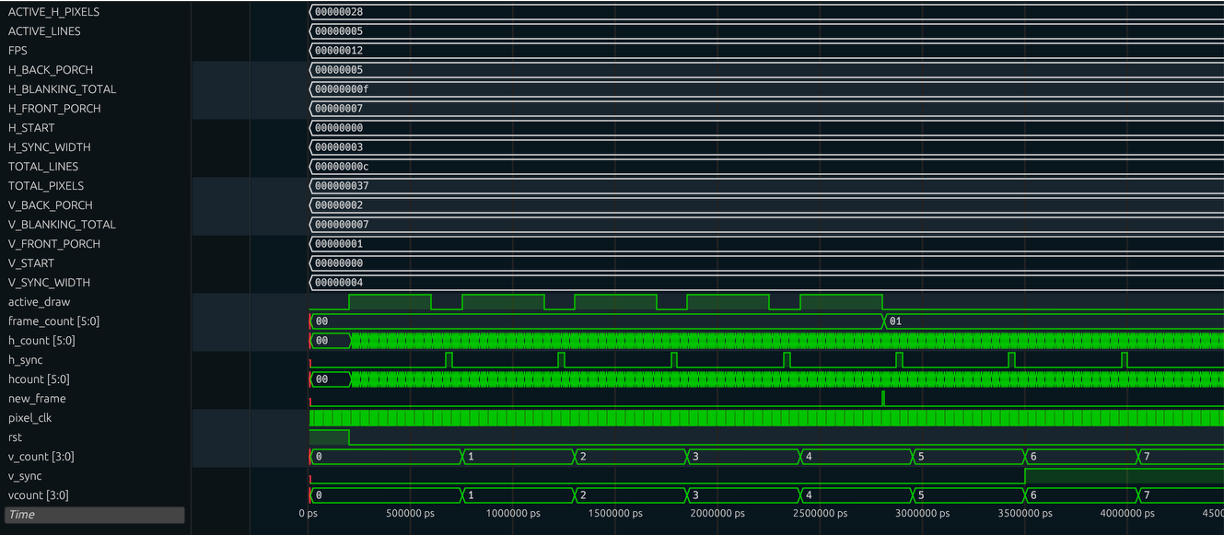Click frame_count waveform segment showing 01
The height and width of the screenshot is (536, 1224).
point(1050,321)
